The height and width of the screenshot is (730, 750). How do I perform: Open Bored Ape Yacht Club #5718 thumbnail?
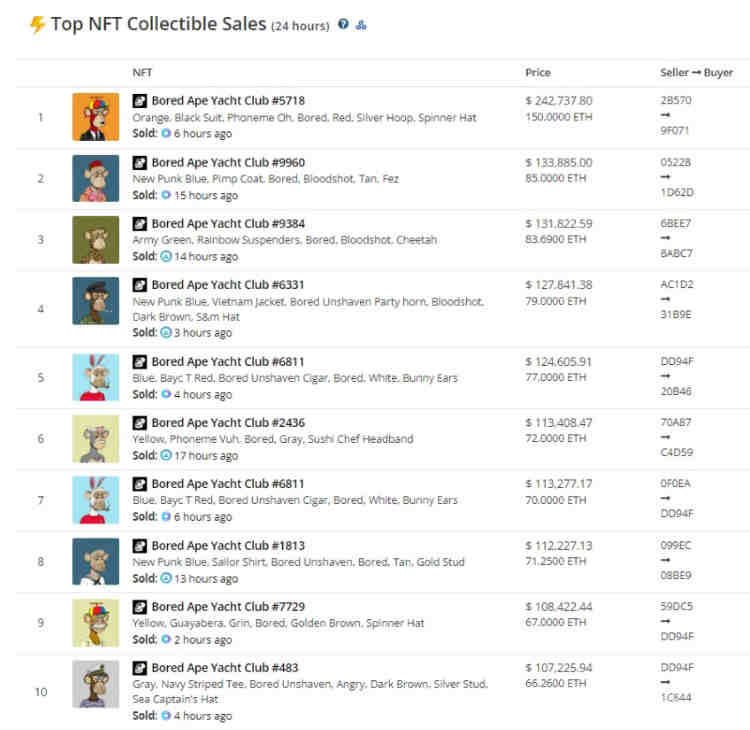tap(96, 117)
